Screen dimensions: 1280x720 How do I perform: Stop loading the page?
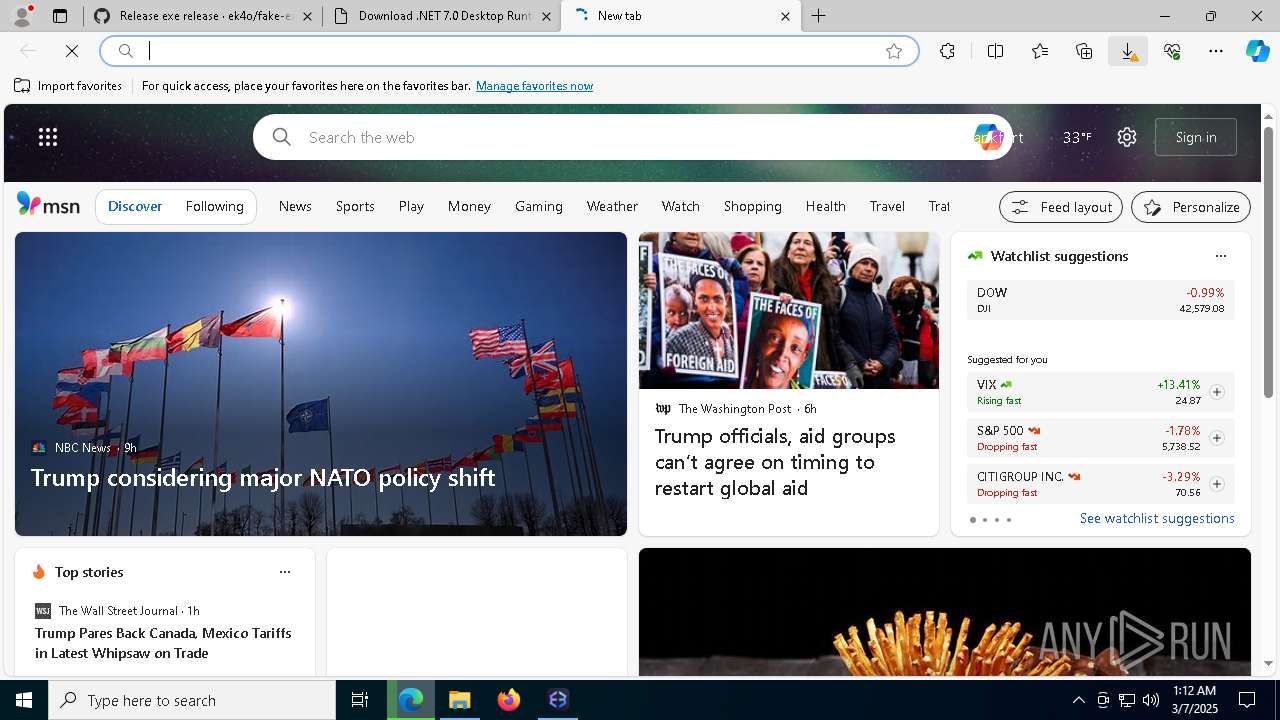coord(72,51)
